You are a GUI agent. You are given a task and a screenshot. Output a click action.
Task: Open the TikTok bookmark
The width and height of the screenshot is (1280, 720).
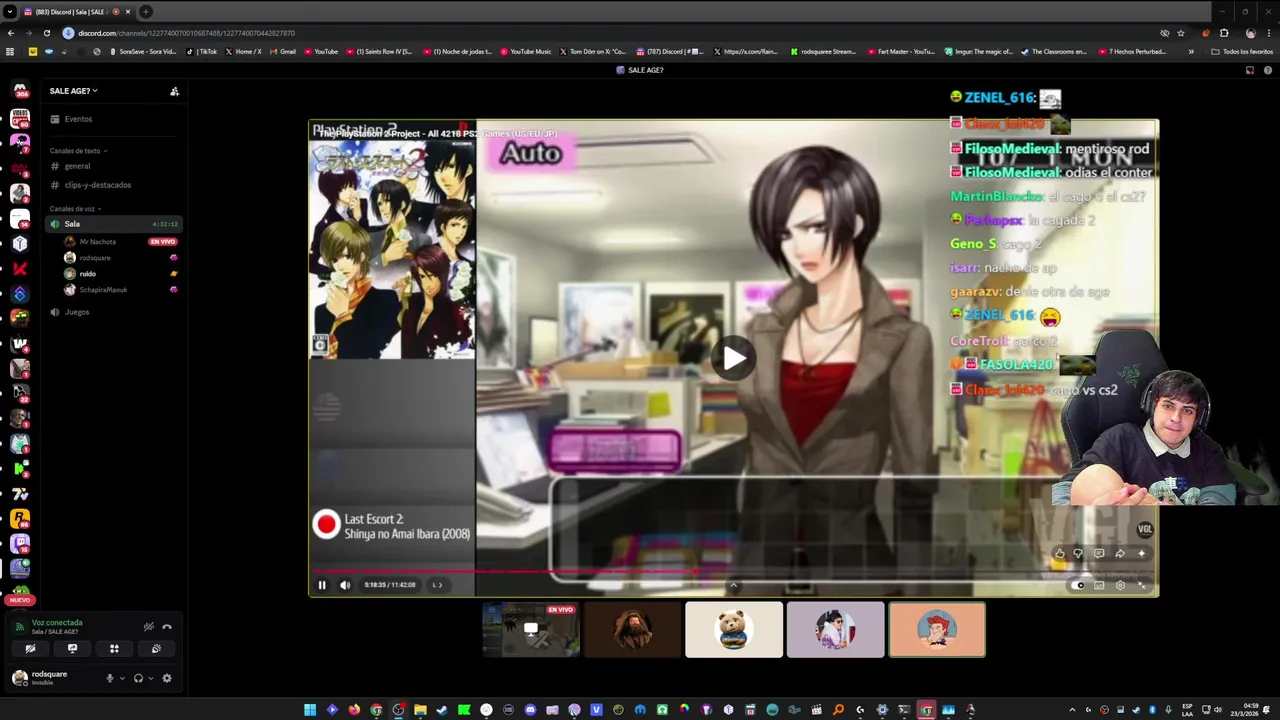pos(204,51)
